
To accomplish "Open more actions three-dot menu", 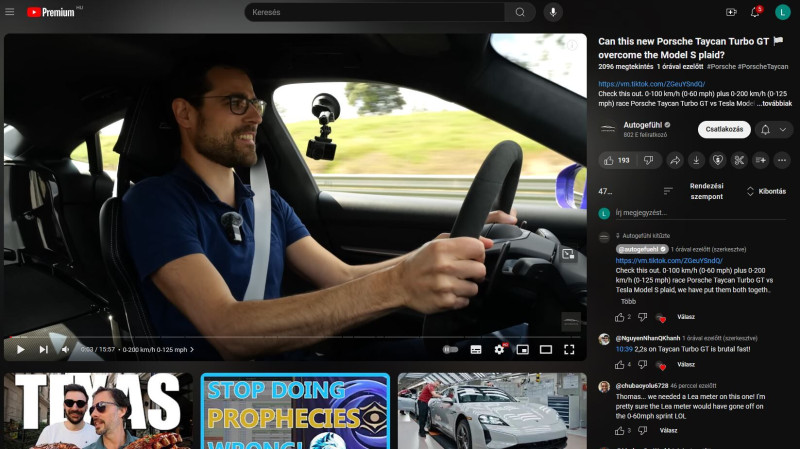I will click(782, 160).
